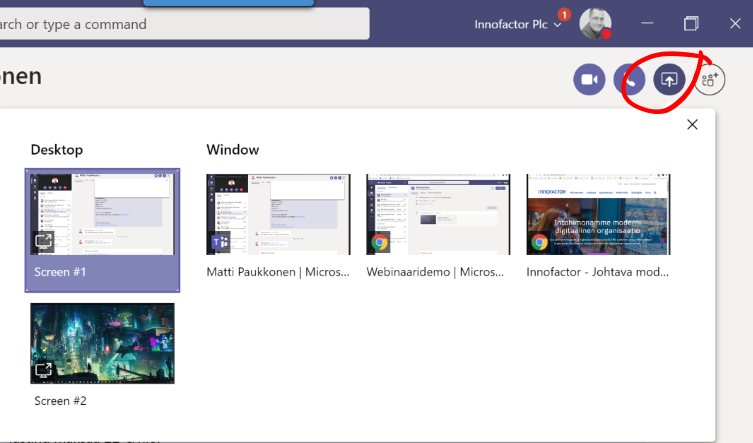753x443 pixels.
Task: Select the Matti Paukkonen window thumbnail
Action: 278,214
